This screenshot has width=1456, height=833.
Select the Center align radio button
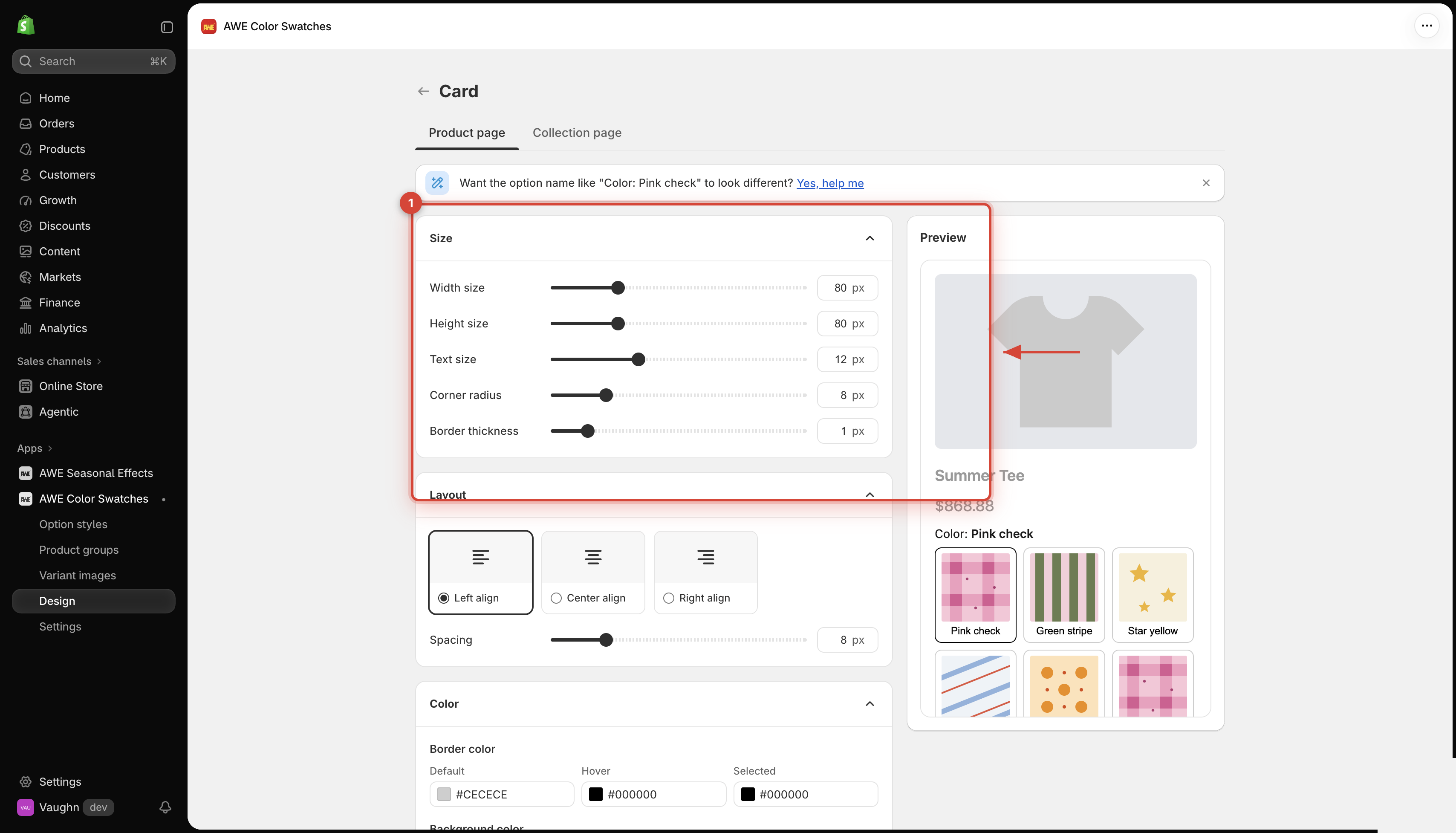[x=556, y=598]
